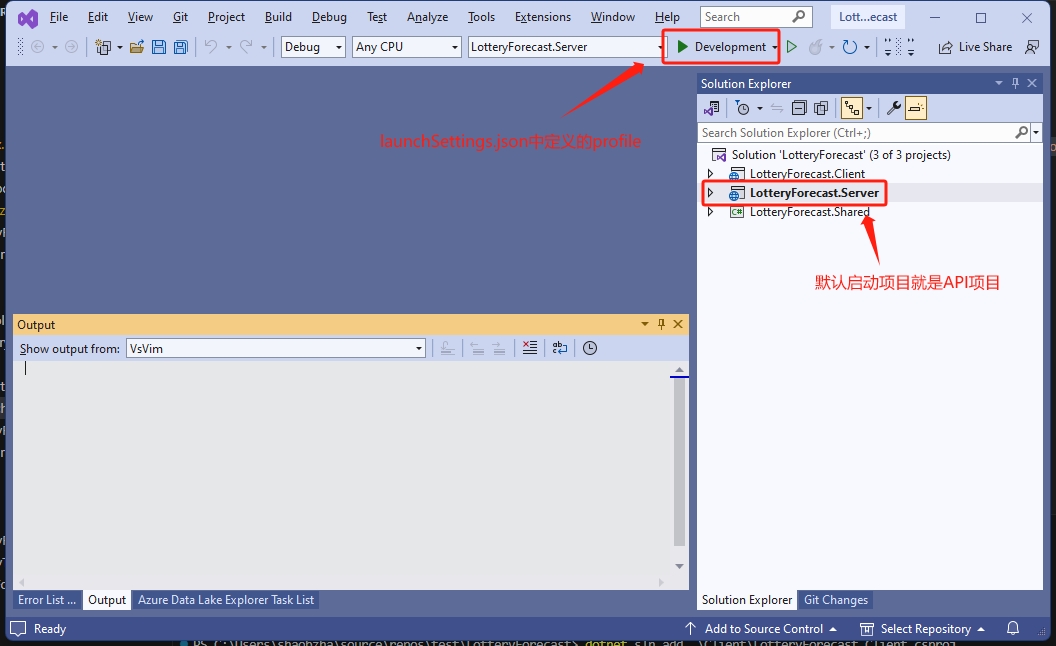Screen dimensions: 1056x646
Task: Click the Open File folder icon
Action: [137, 47]
